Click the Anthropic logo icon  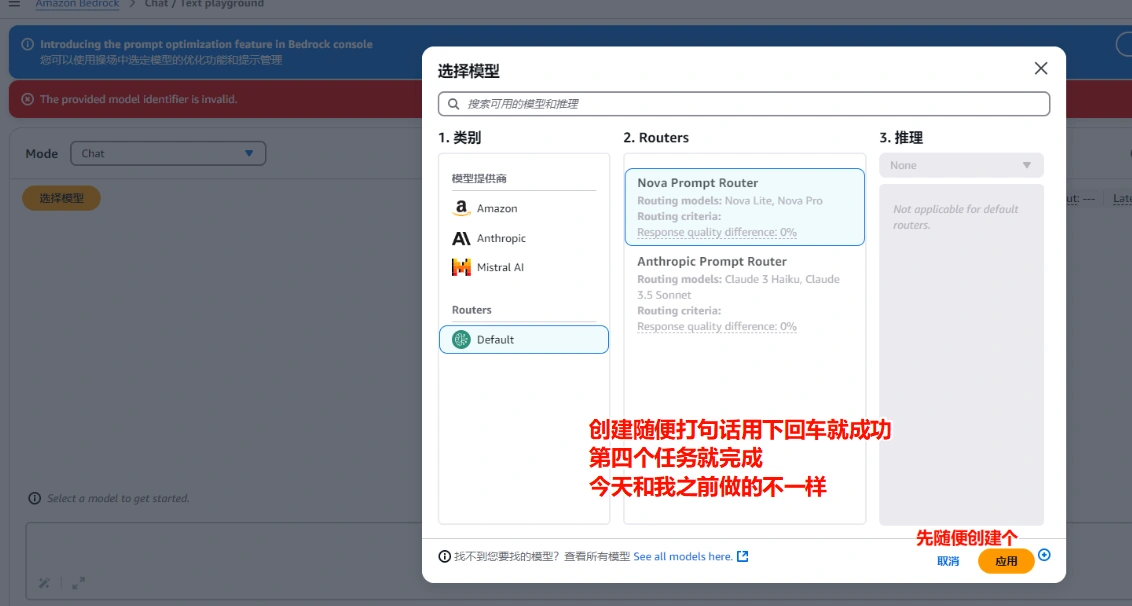[x=461, y=238]
